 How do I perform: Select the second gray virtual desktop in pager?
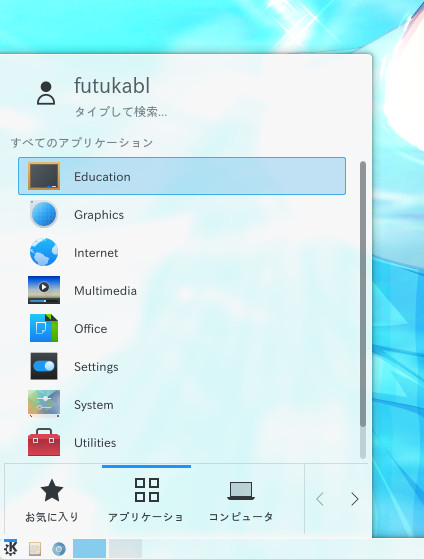coord(125,548)
